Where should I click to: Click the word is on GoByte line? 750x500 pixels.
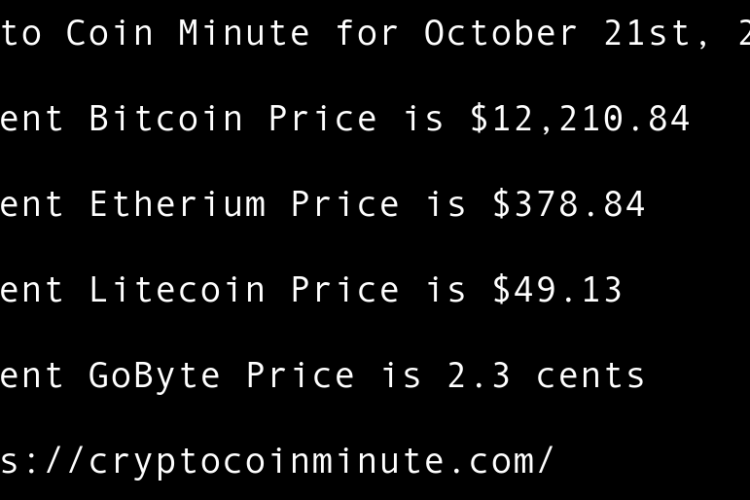pos(401,376)
